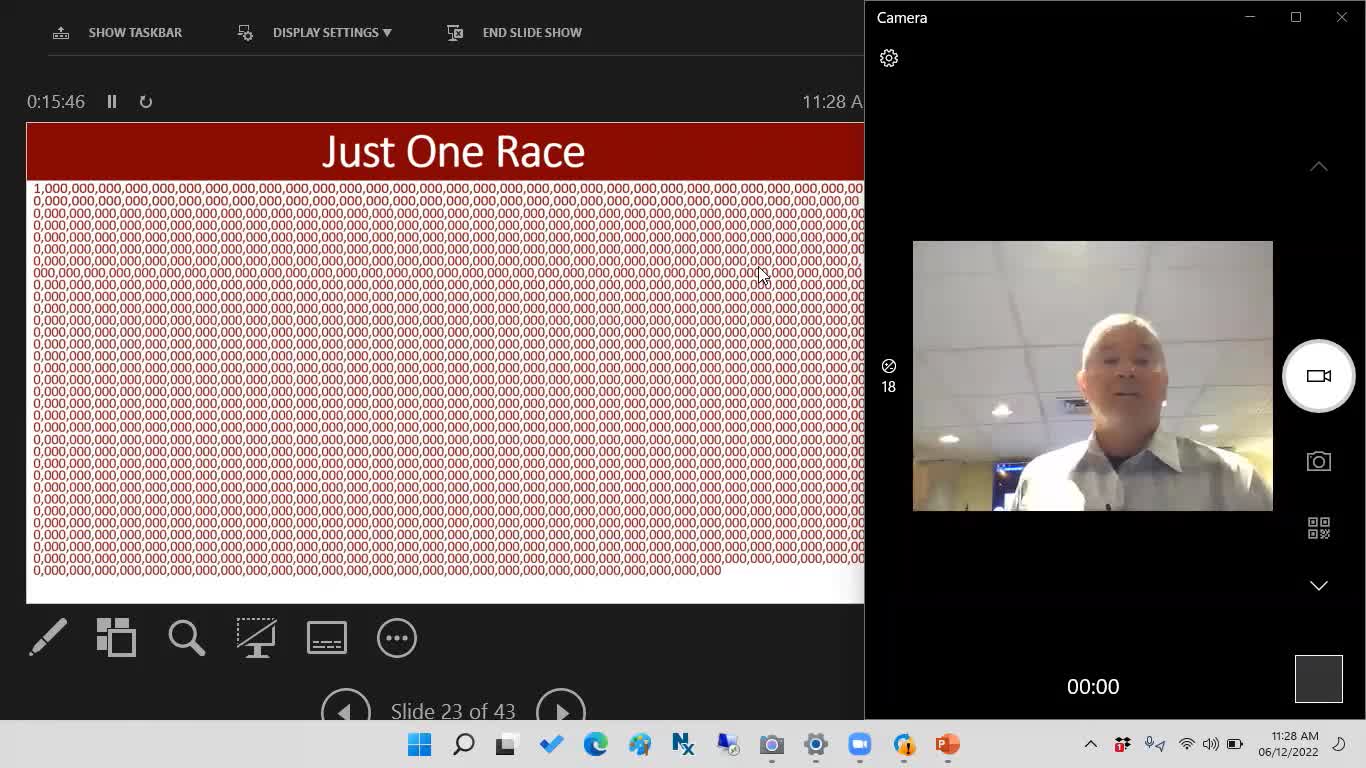This screenshot has height=768, width=1366.
Task: Open the see all slides grid
Action: [116, 637]
